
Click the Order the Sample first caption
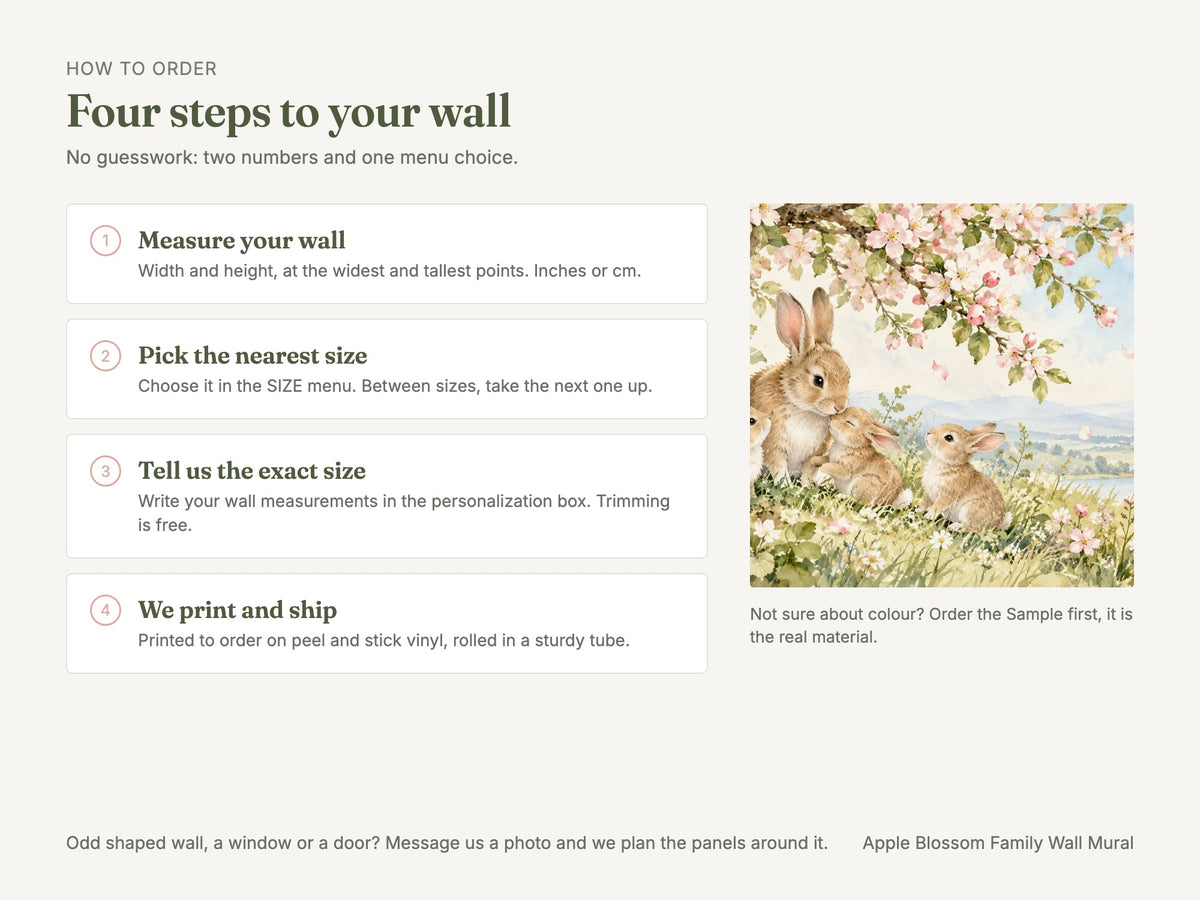pos(942,625)
